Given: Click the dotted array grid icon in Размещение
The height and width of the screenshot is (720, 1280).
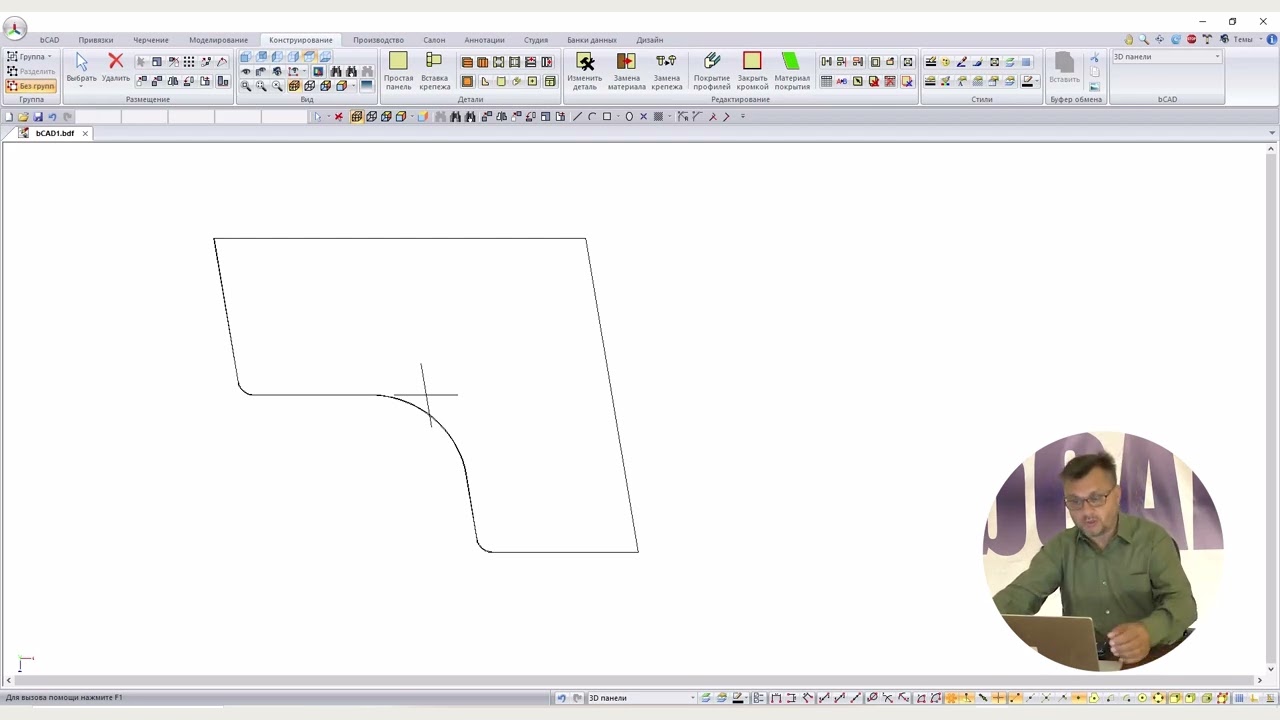Looking at the screenshot, I should tap(189, 62).
